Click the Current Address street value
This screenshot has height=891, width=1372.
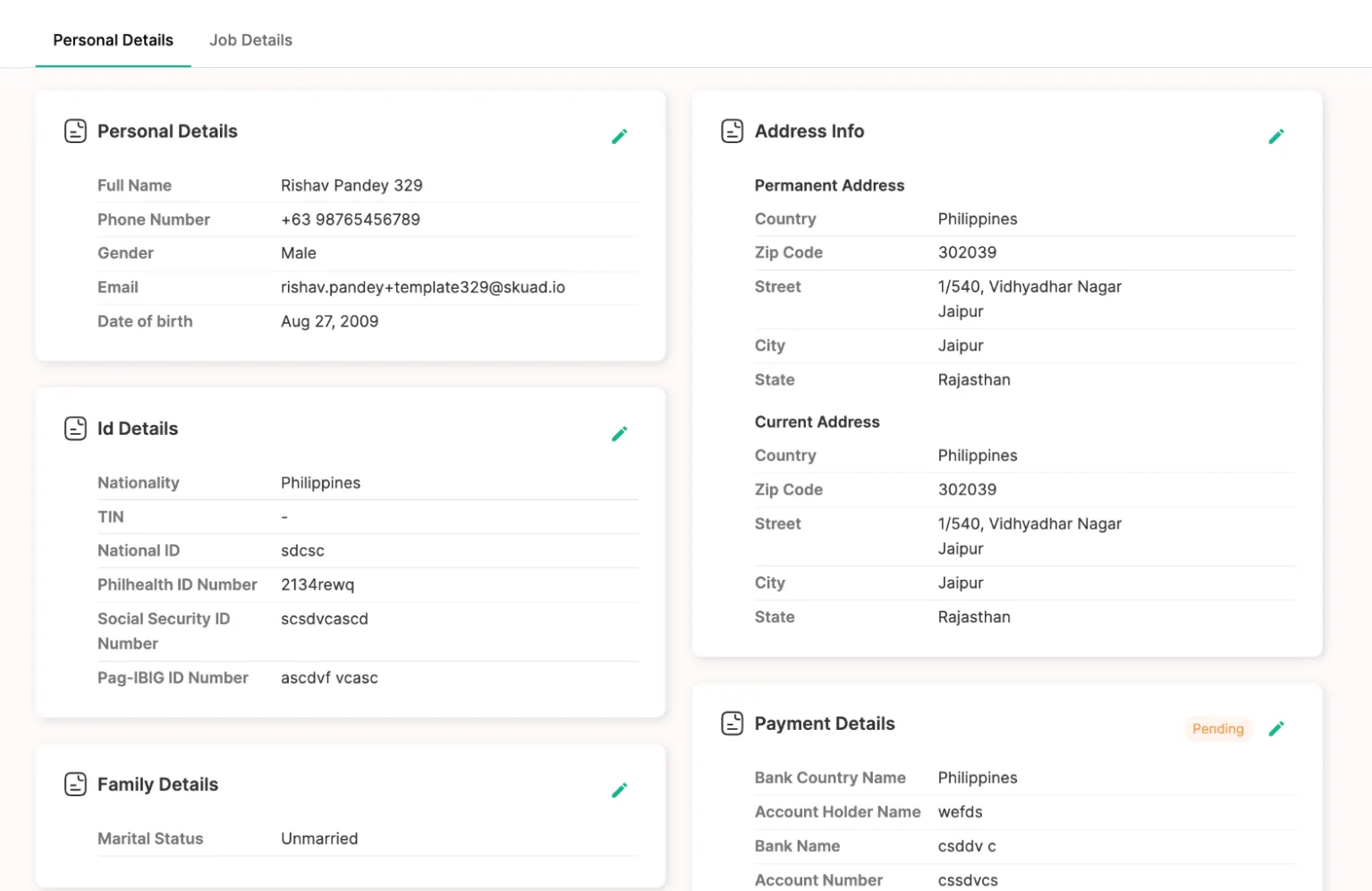click(x=1029, y=536)
